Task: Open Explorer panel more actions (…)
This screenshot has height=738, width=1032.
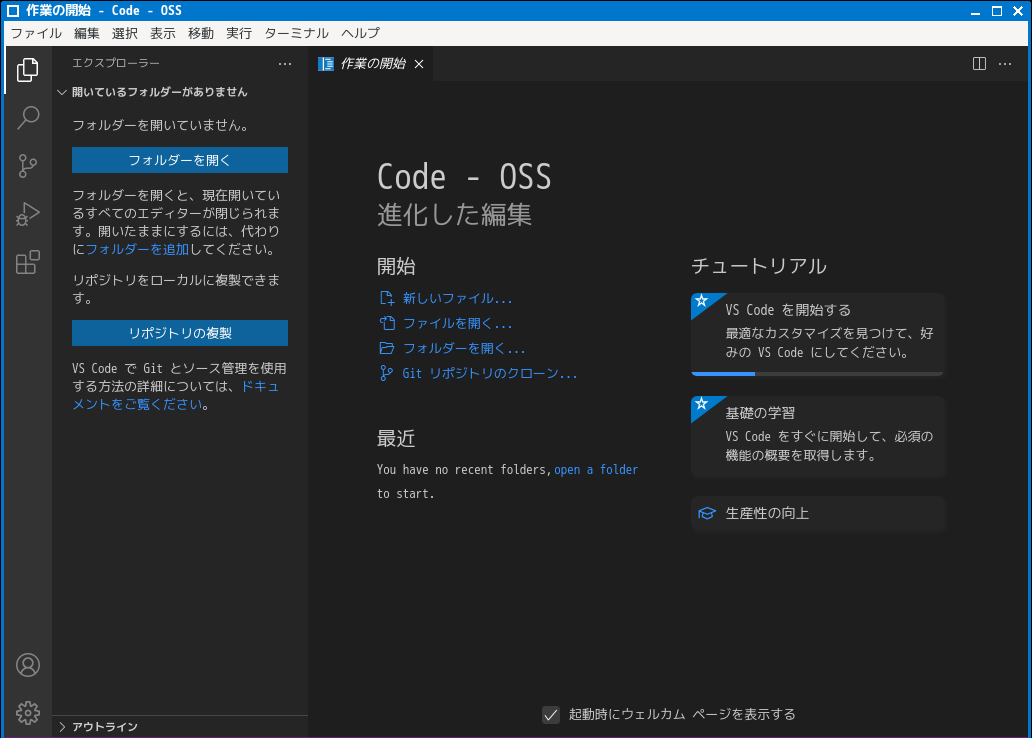Action: 285,64
